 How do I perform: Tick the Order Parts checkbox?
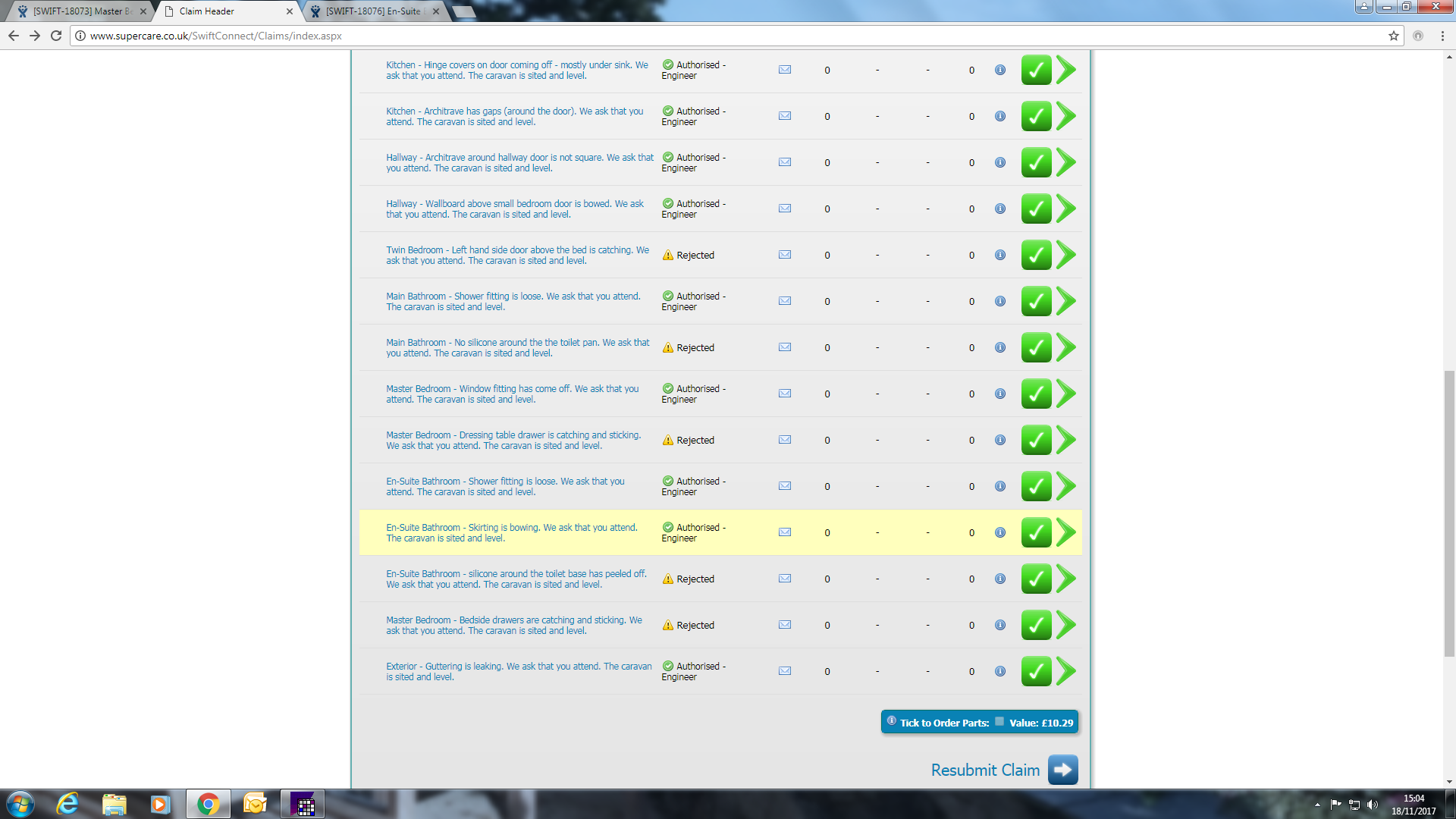pos(999,722)
